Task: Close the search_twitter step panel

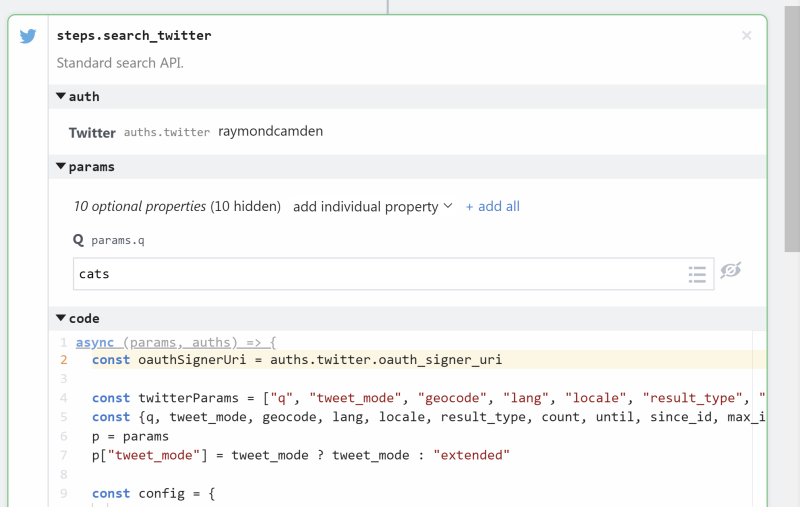Action: [x=746, y=36]
